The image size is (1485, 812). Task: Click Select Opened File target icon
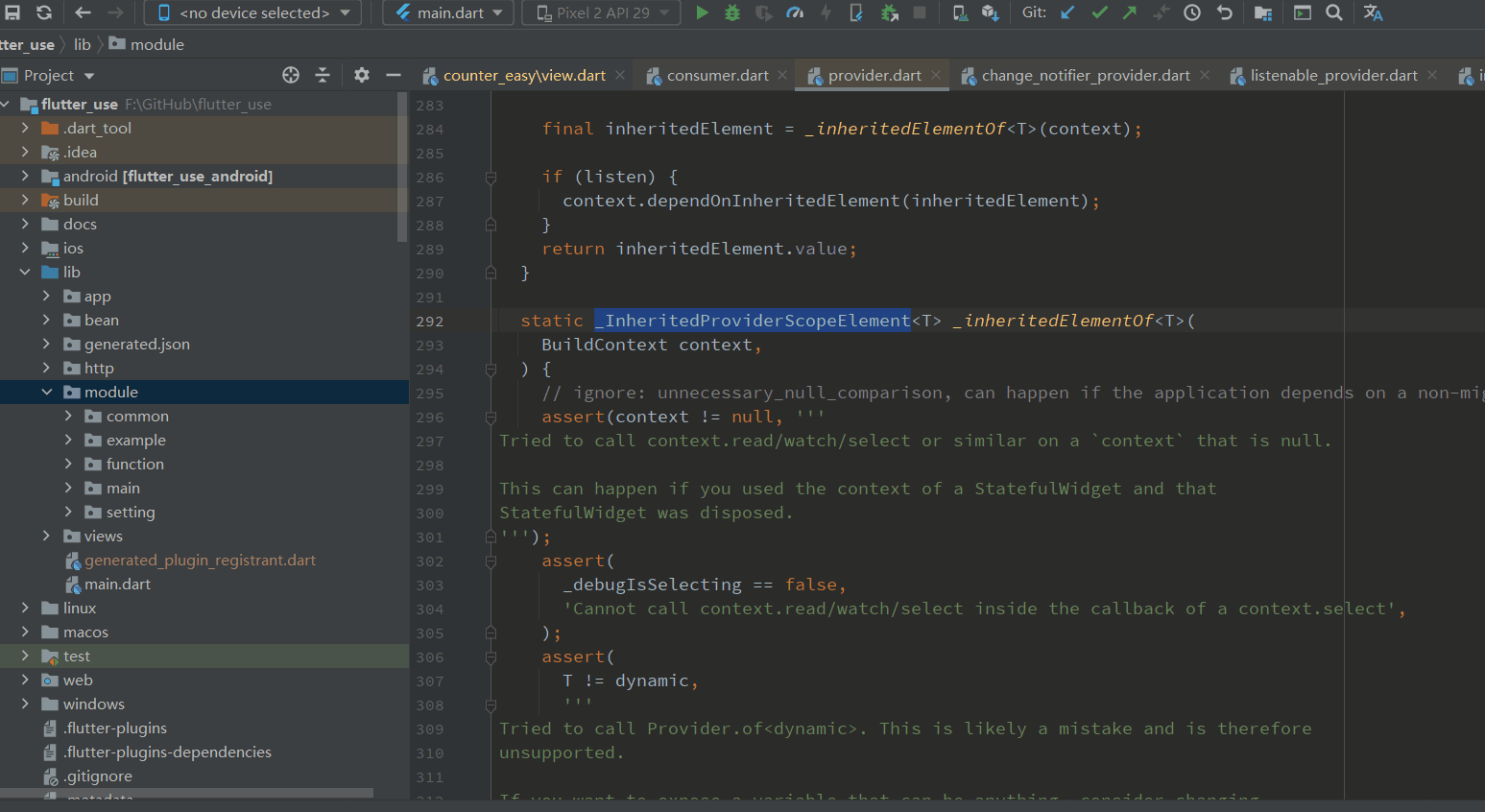pos(291,75)
